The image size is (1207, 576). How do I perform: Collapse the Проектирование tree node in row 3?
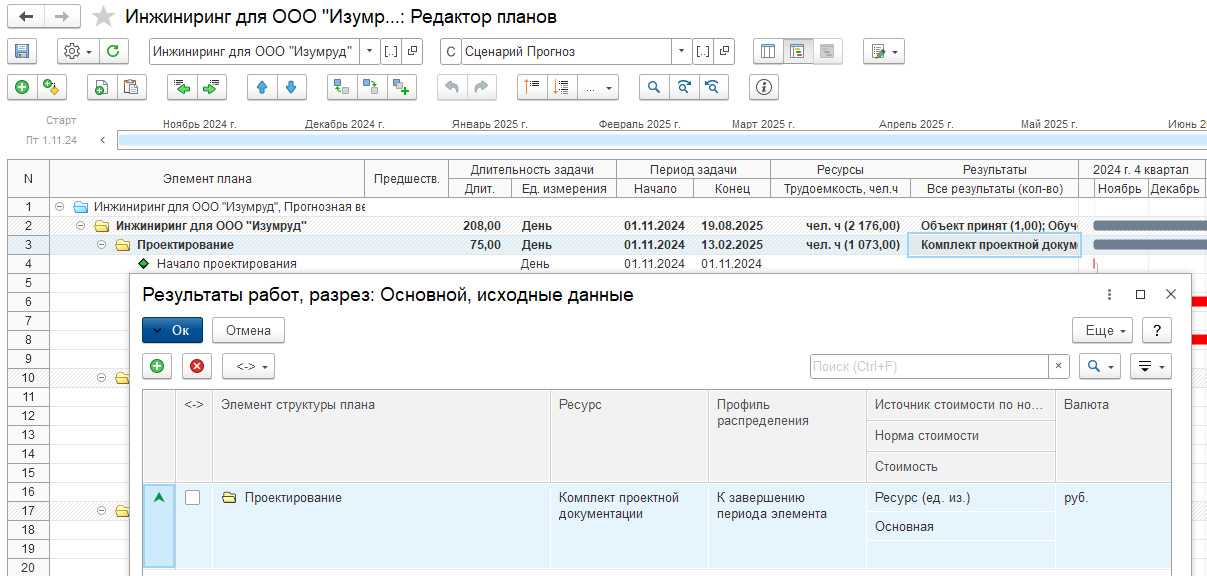[x=103, y=245]
